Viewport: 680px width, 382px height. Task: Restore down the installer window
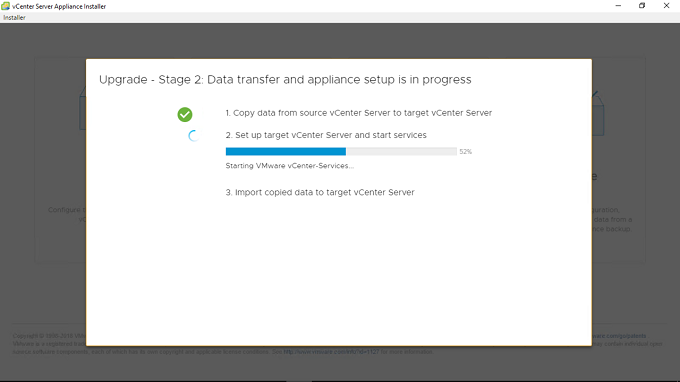click(642, 6)
